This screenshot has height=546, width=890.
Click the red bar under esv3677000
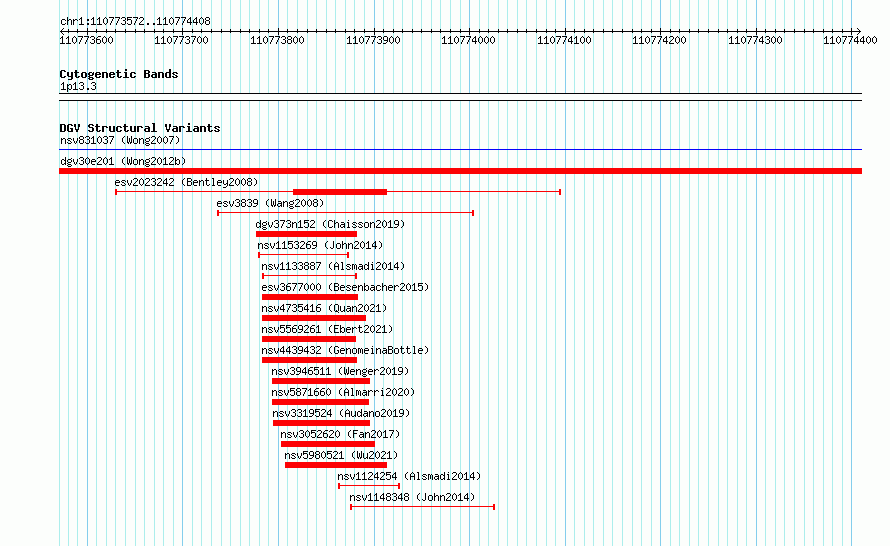(310, 297)
